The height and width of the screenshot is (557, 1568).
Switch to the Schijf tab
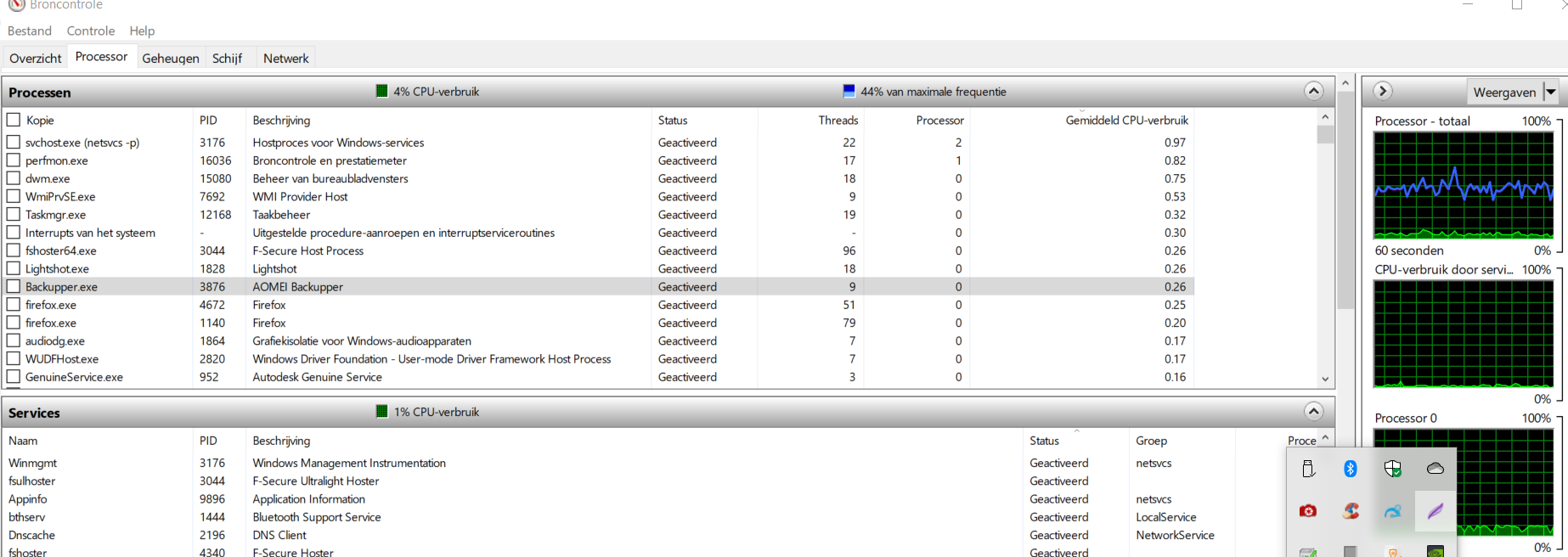pos(228,58)
